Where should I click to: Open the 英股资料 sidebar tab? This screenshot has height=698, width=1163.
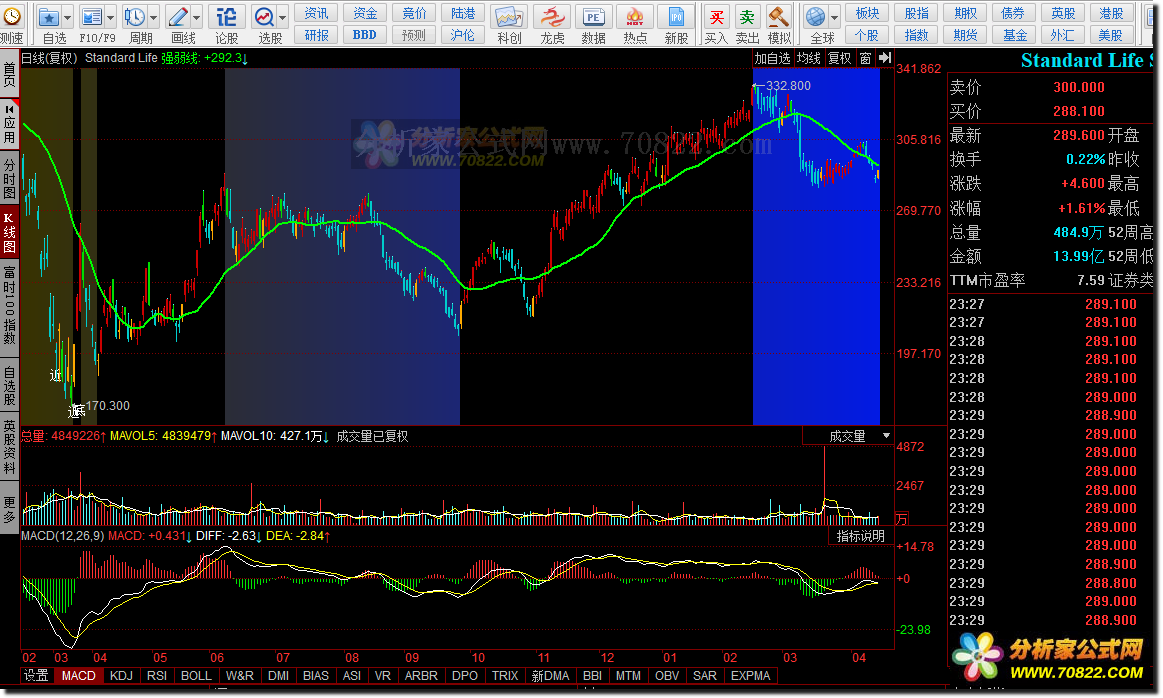point(9,447)
